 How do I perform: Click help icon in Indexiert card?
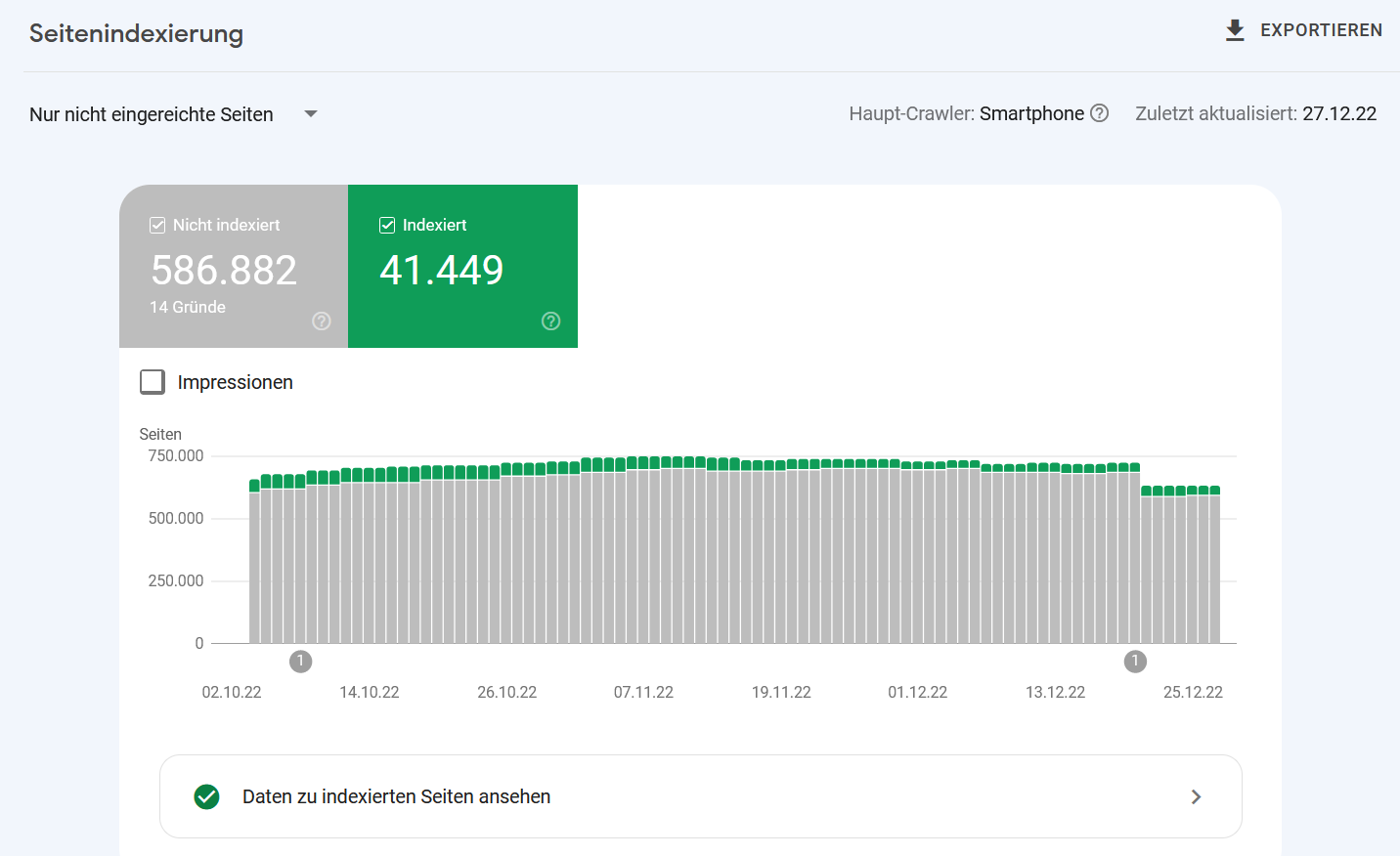click(551, 321)
